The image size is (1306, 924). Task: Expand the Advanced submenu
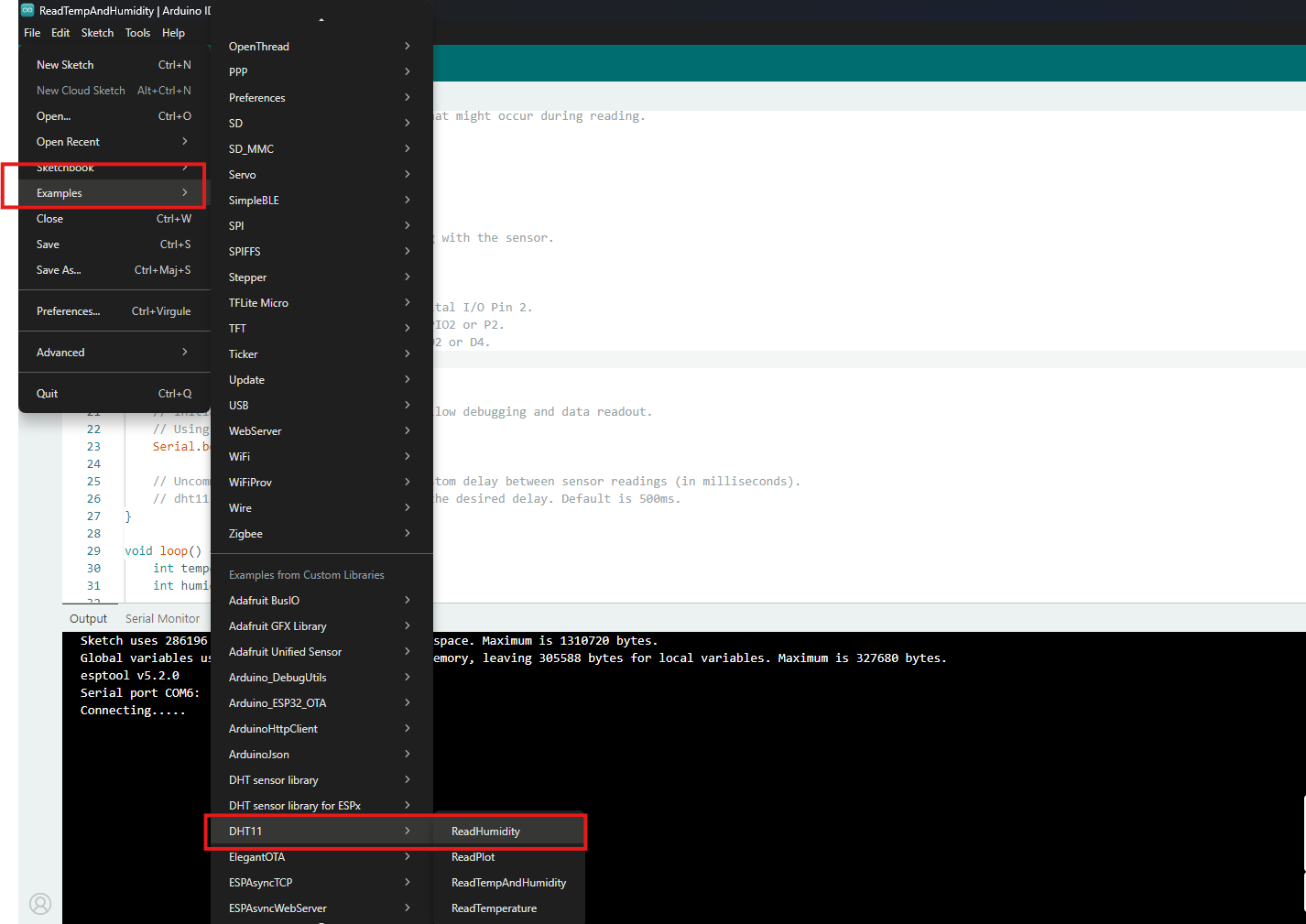(114, 353)
